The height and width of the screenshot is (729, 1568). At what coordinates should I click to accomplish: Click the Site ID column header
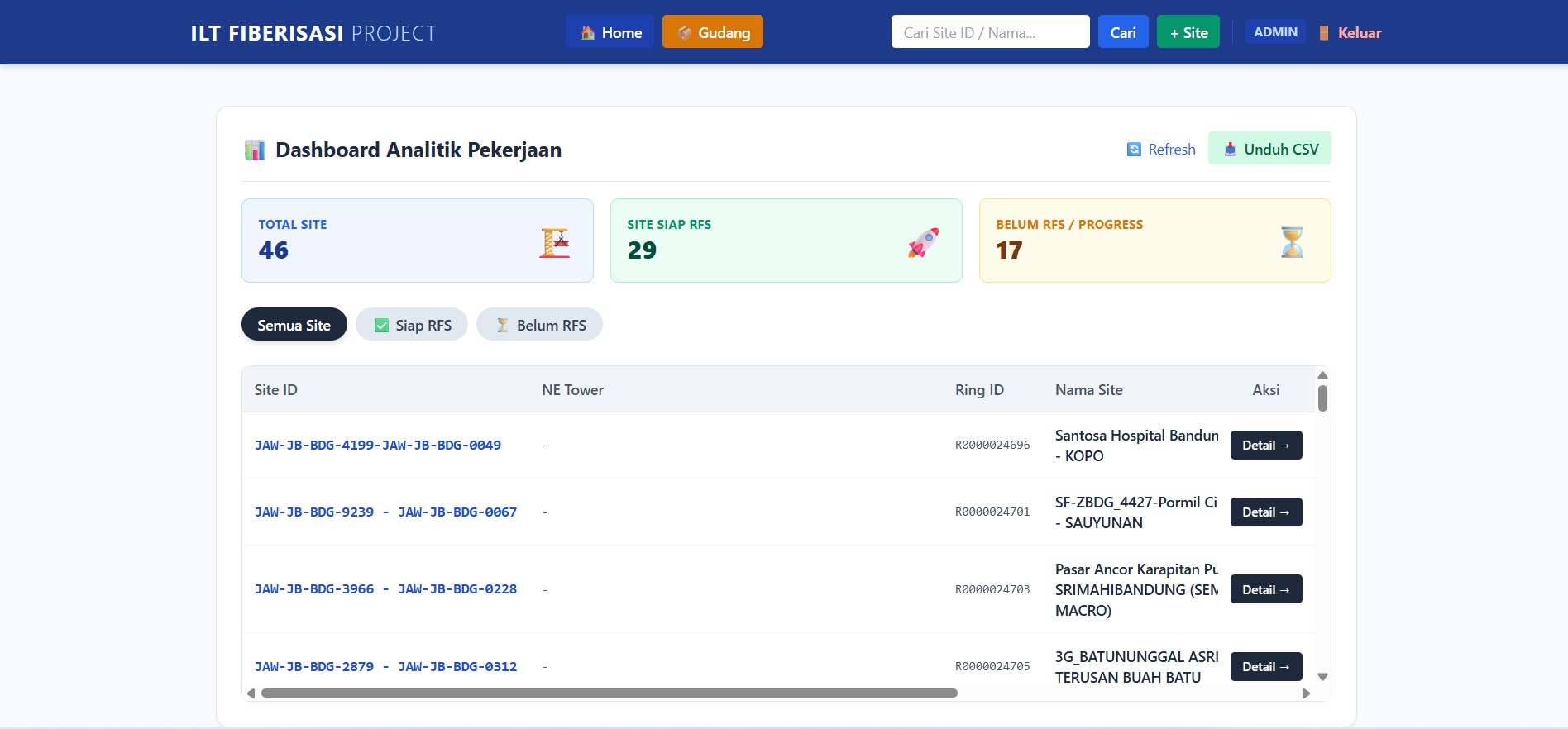(275, 389)
